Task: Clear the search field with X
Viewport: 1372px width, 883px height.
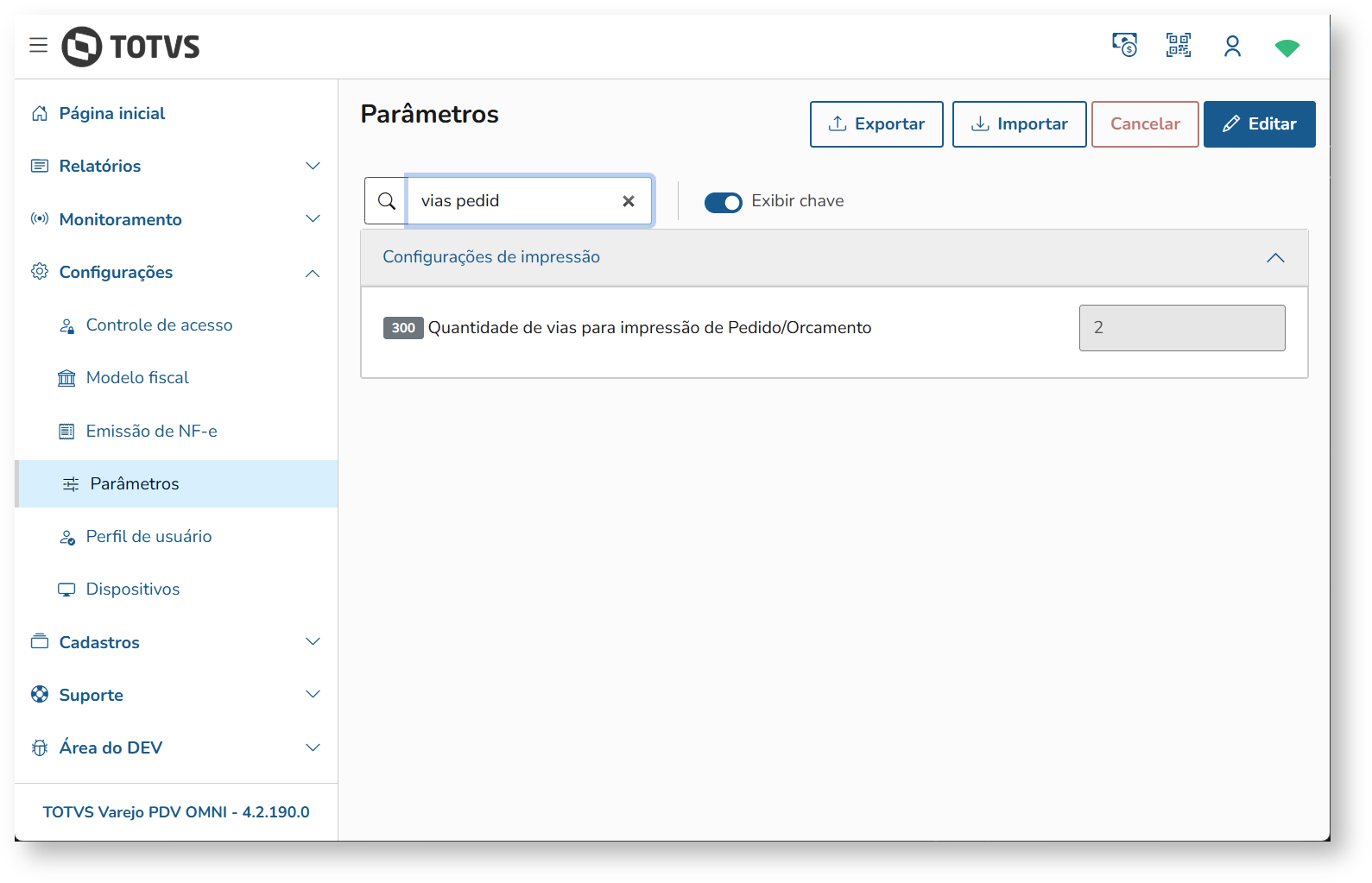Action: [629, 201]
